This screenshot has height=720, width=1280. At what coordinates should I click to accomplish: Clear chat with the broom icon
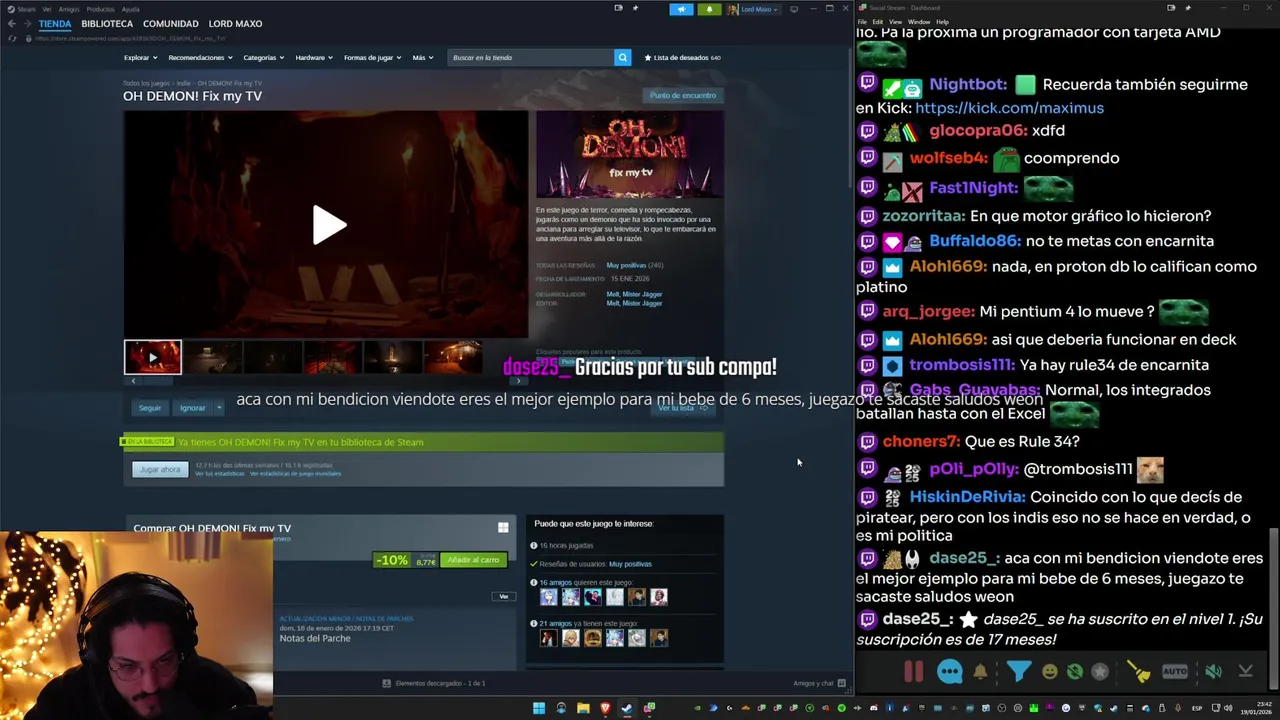point(1138,672)
